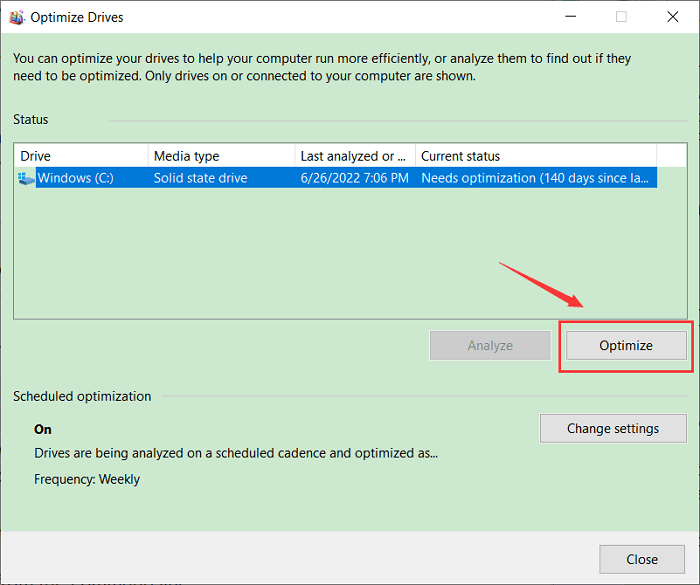The width and height of the screenshot is (700, 585).
Task: Close the window using the title bar X
Action: [x=672, y=17]
